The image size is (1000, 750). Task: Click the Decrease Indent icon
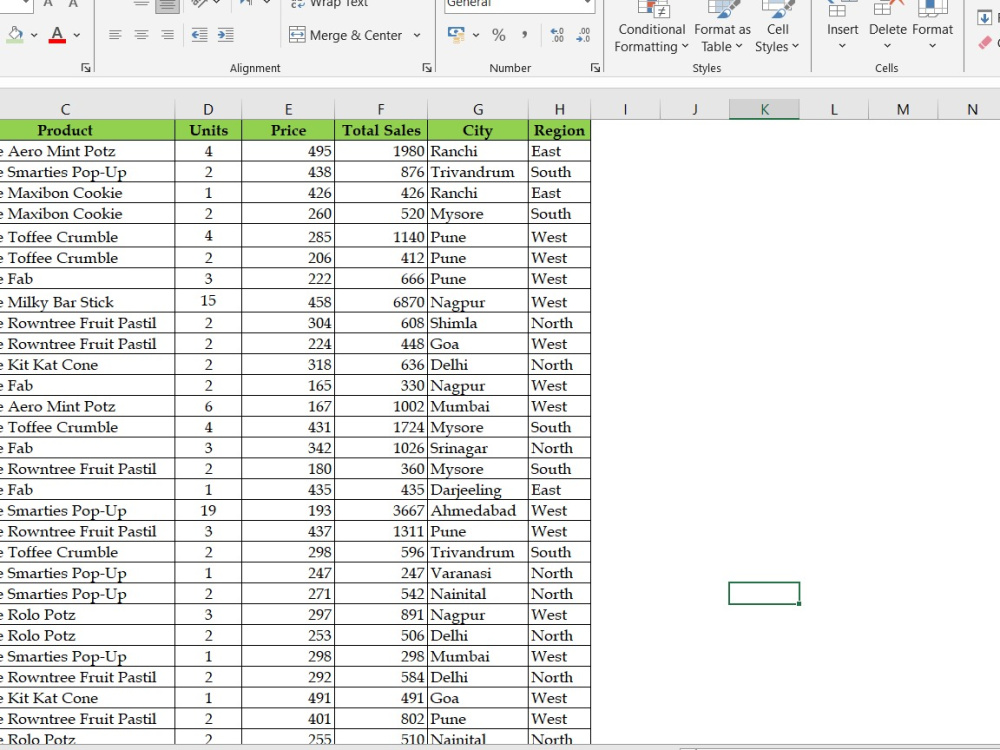[200, 35]
